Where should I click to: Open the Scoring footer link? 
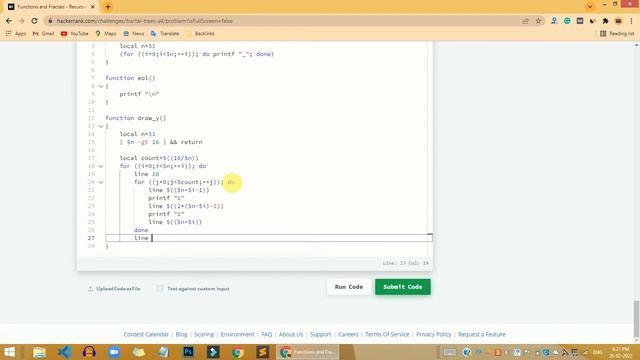coord(204,334)
